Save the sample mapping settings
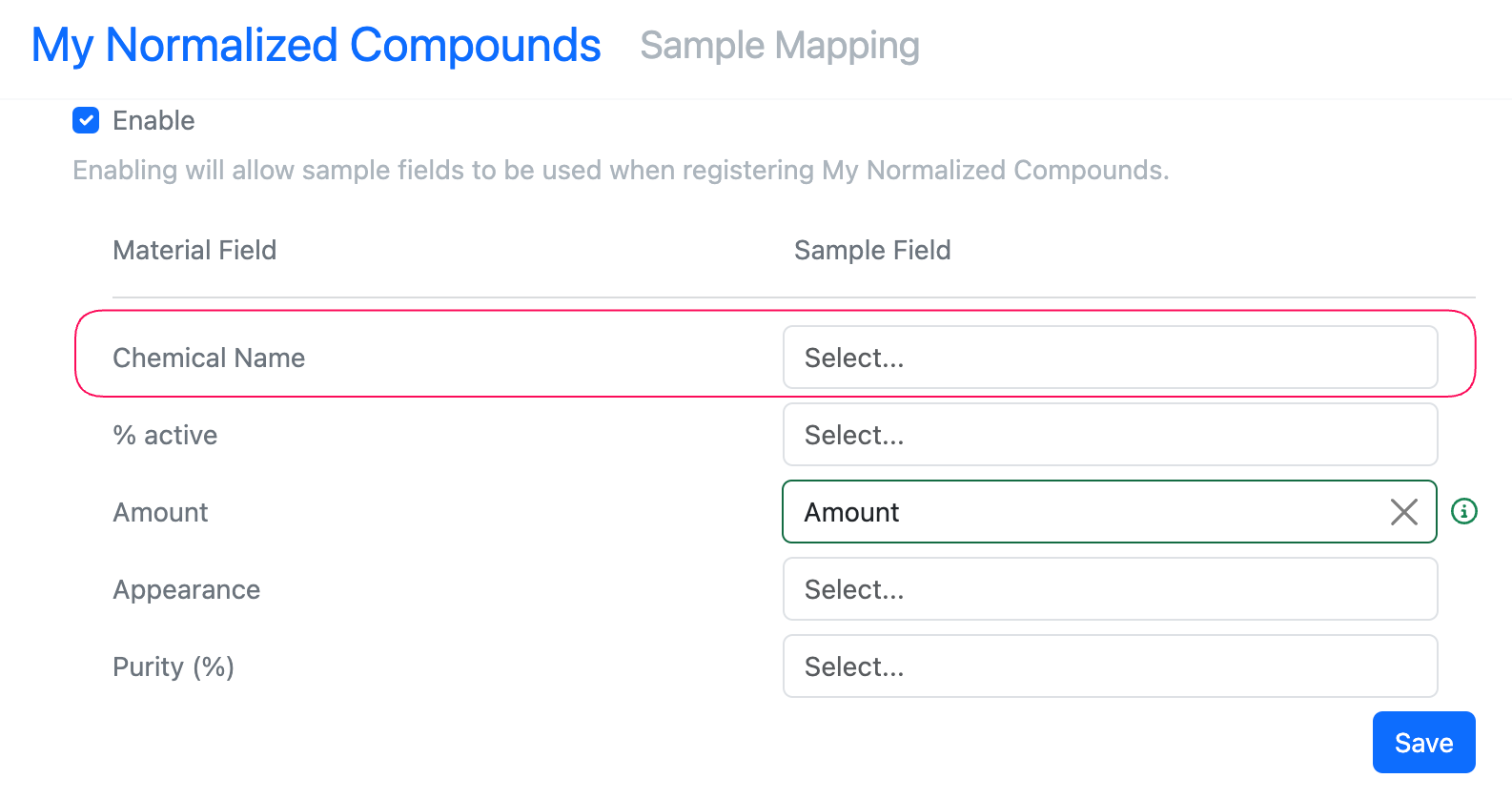Viewport: 1512px width, 799px height. click(1423, 743)
